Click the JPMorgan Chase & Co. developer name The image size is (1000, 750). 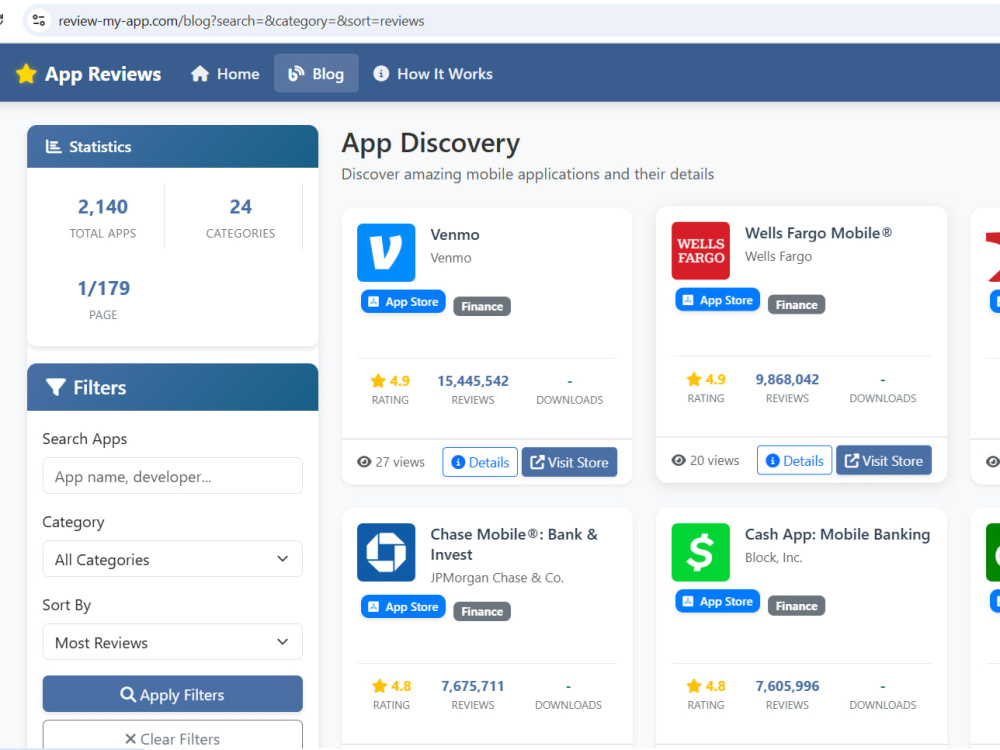pyautogui.click(x=497, y=578)
